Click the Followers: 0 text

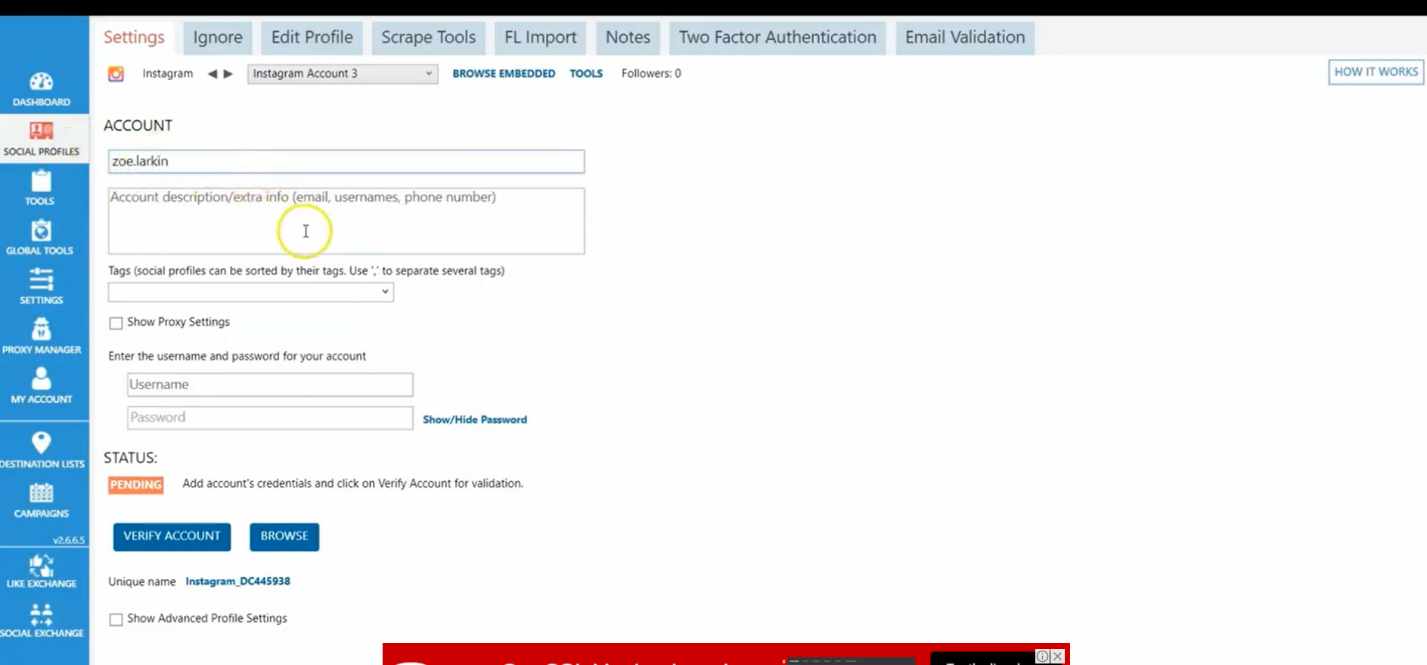pos(651,74)
